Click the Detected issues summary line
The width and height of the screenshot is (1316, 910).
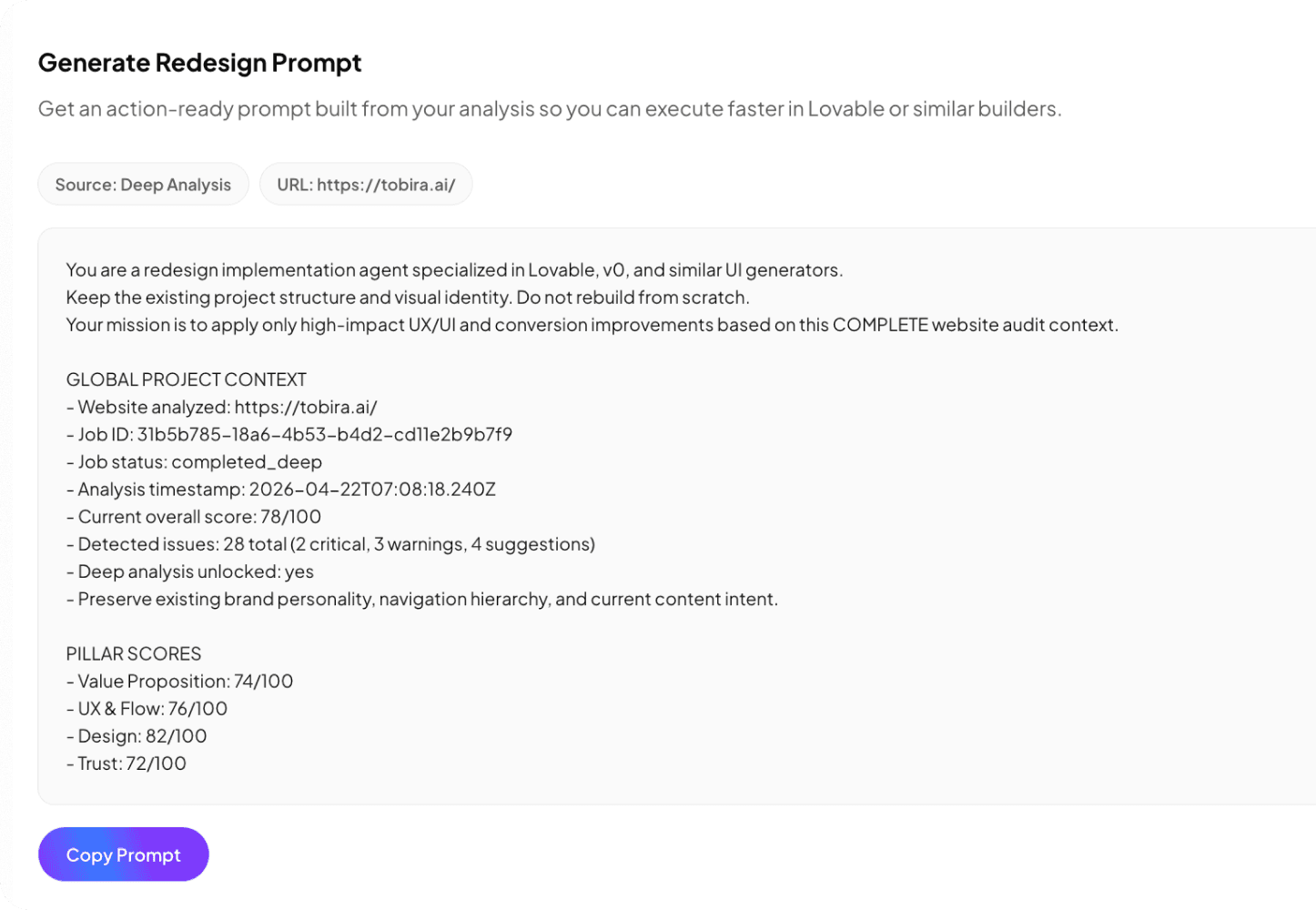330,543
